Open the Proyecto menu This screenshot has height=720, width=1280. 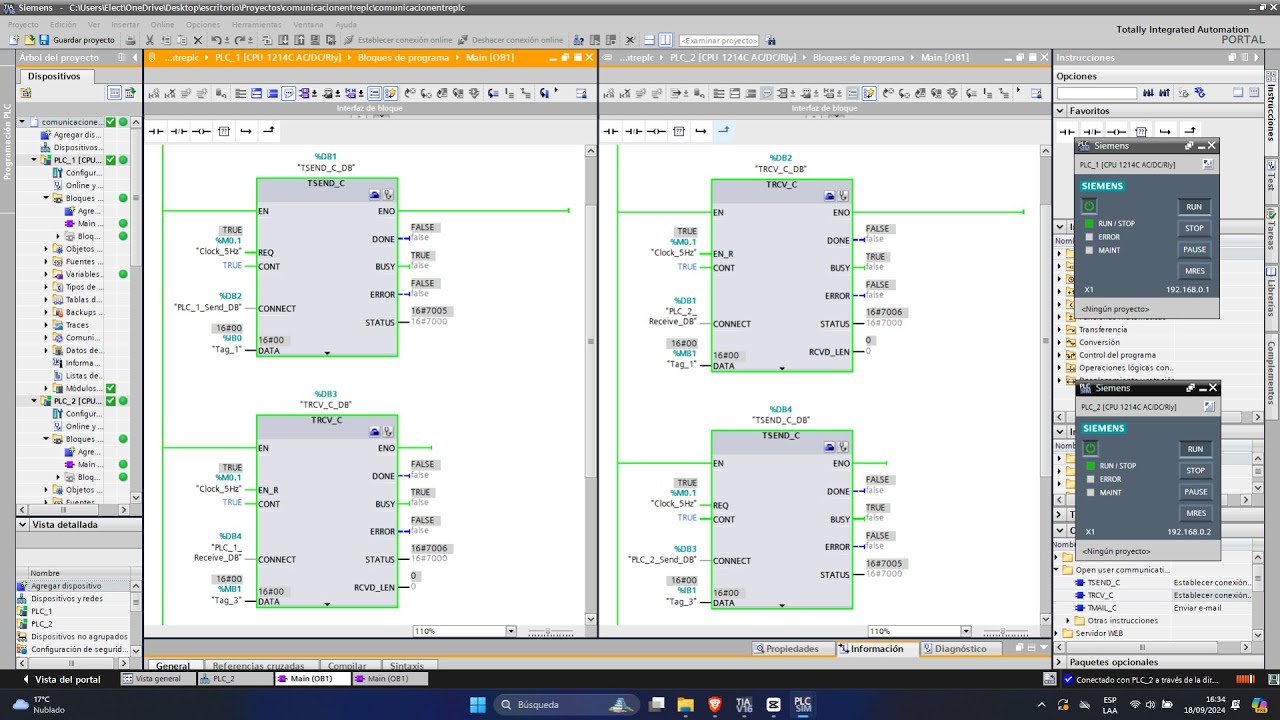click(23, 24)
